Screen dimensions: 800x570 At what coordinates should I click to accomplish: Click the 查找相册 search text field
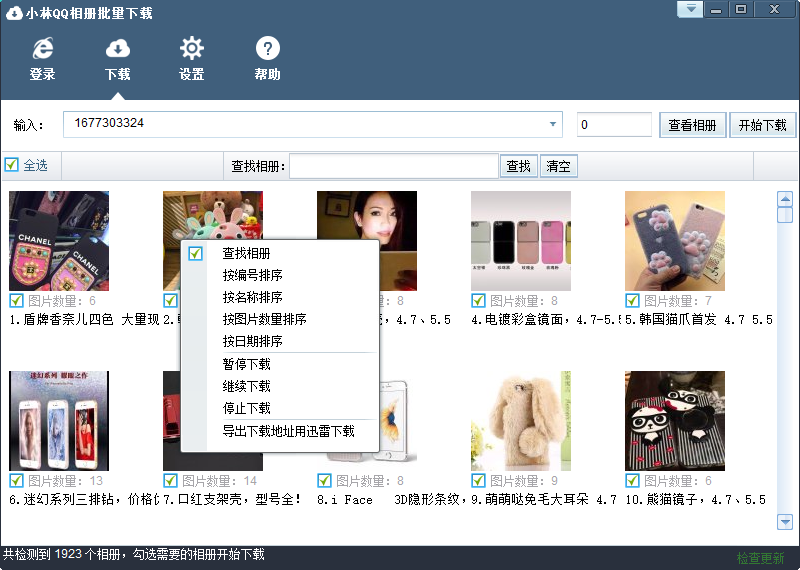[393, 166]
